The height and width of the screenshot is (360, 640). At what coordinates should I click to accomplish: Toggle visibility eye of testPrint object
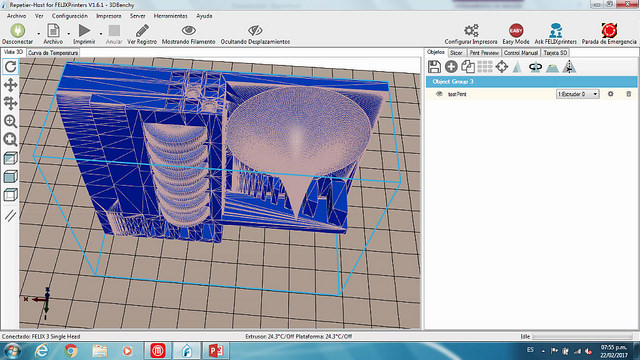point(439,94)
